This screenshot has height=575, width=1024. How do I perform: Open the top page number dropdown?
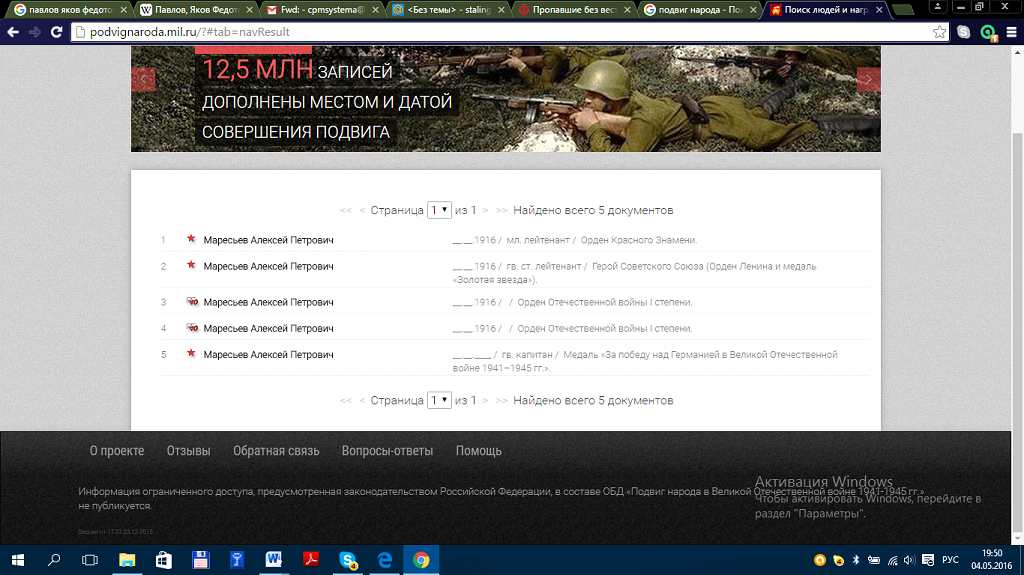click(x=439, y=210)
